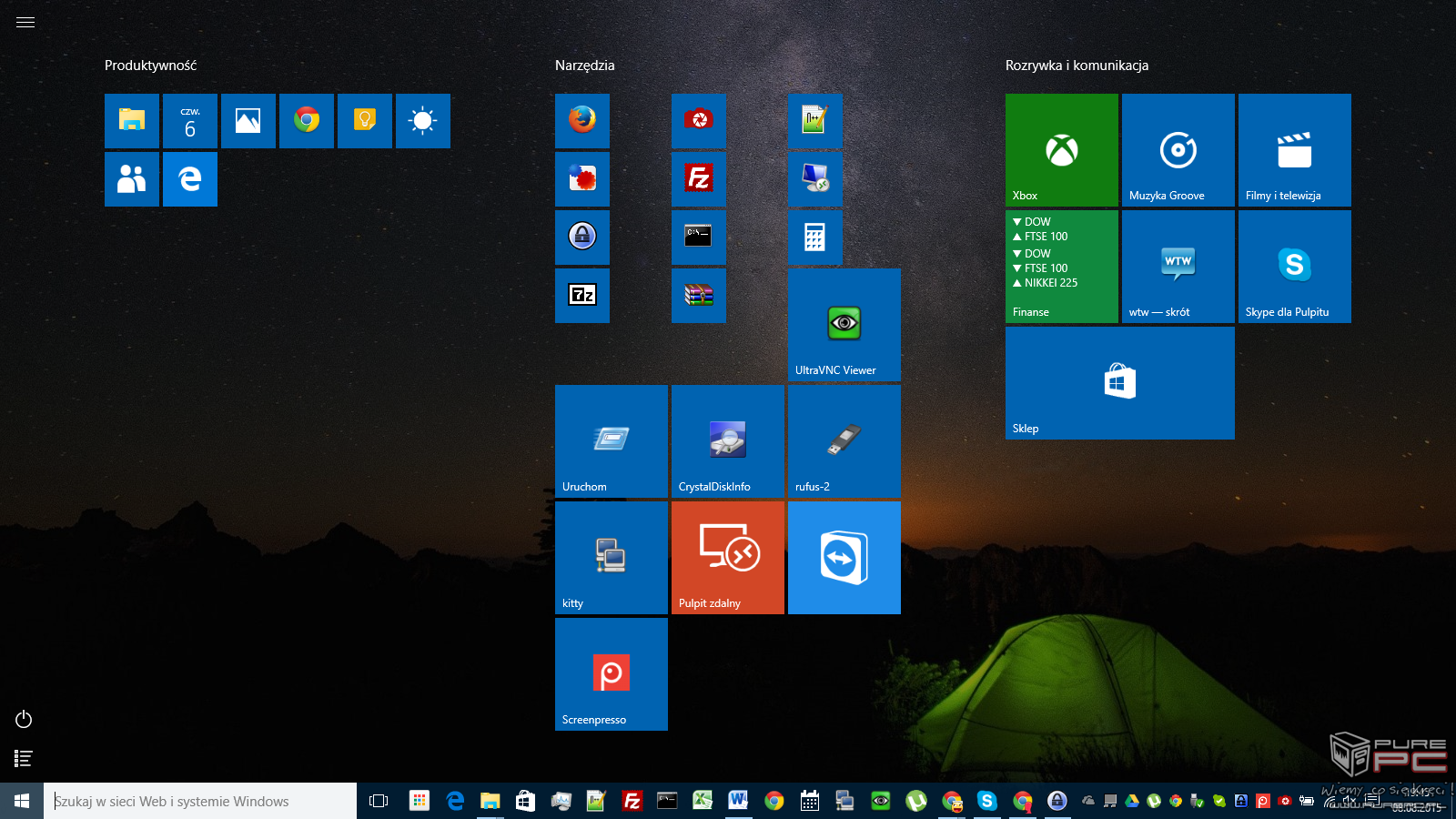Launch the Skype dla Pulpitu tile

click(x=1295, y=267)
